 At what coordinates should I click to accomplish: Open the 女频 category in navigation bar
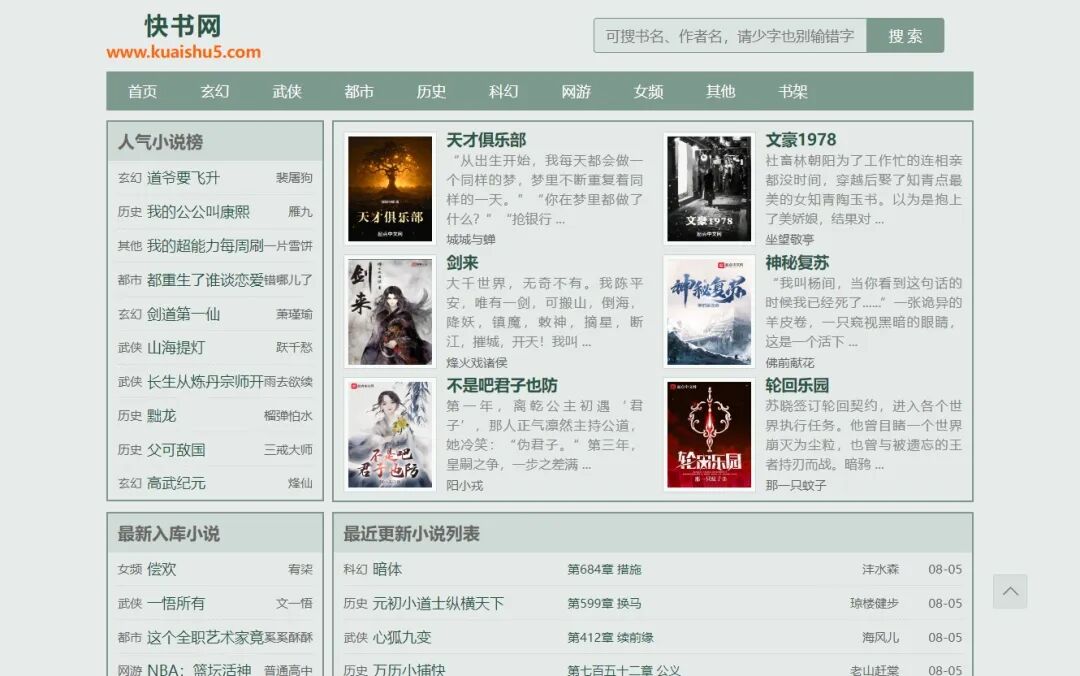tap(648, 92)
